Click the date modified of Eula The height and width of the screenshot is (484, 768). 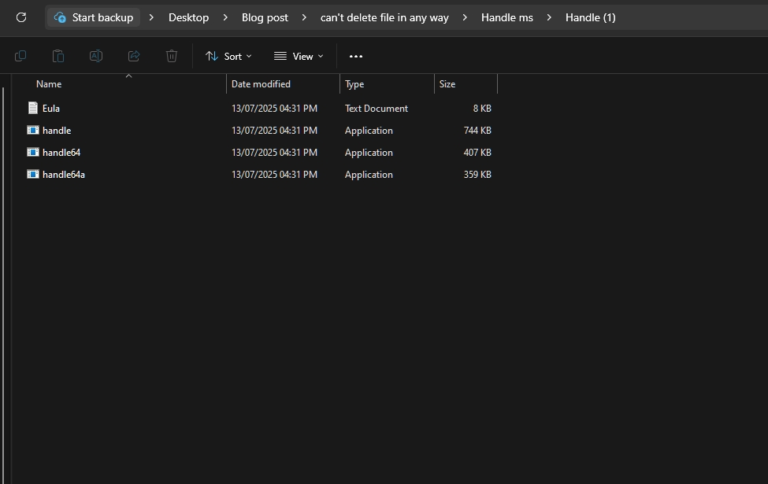[274, 108]
